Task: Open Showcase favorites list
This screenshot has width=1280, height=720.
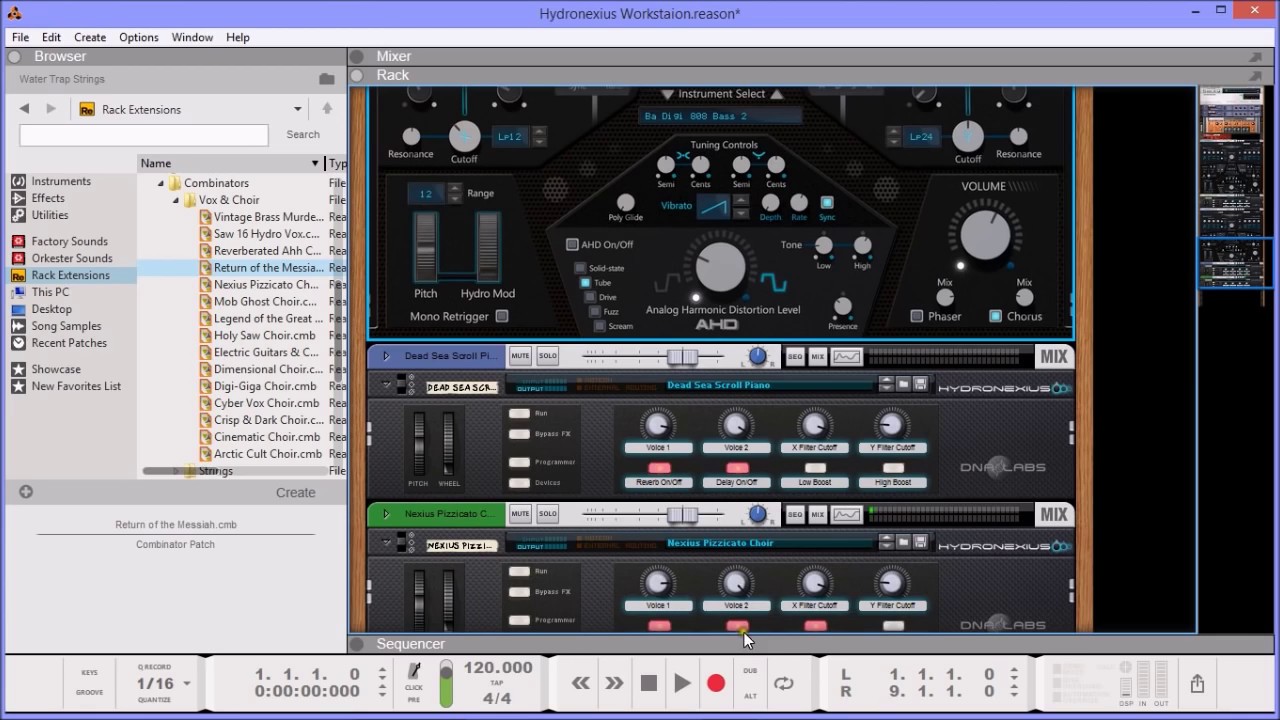Action: tap(56, 369)
